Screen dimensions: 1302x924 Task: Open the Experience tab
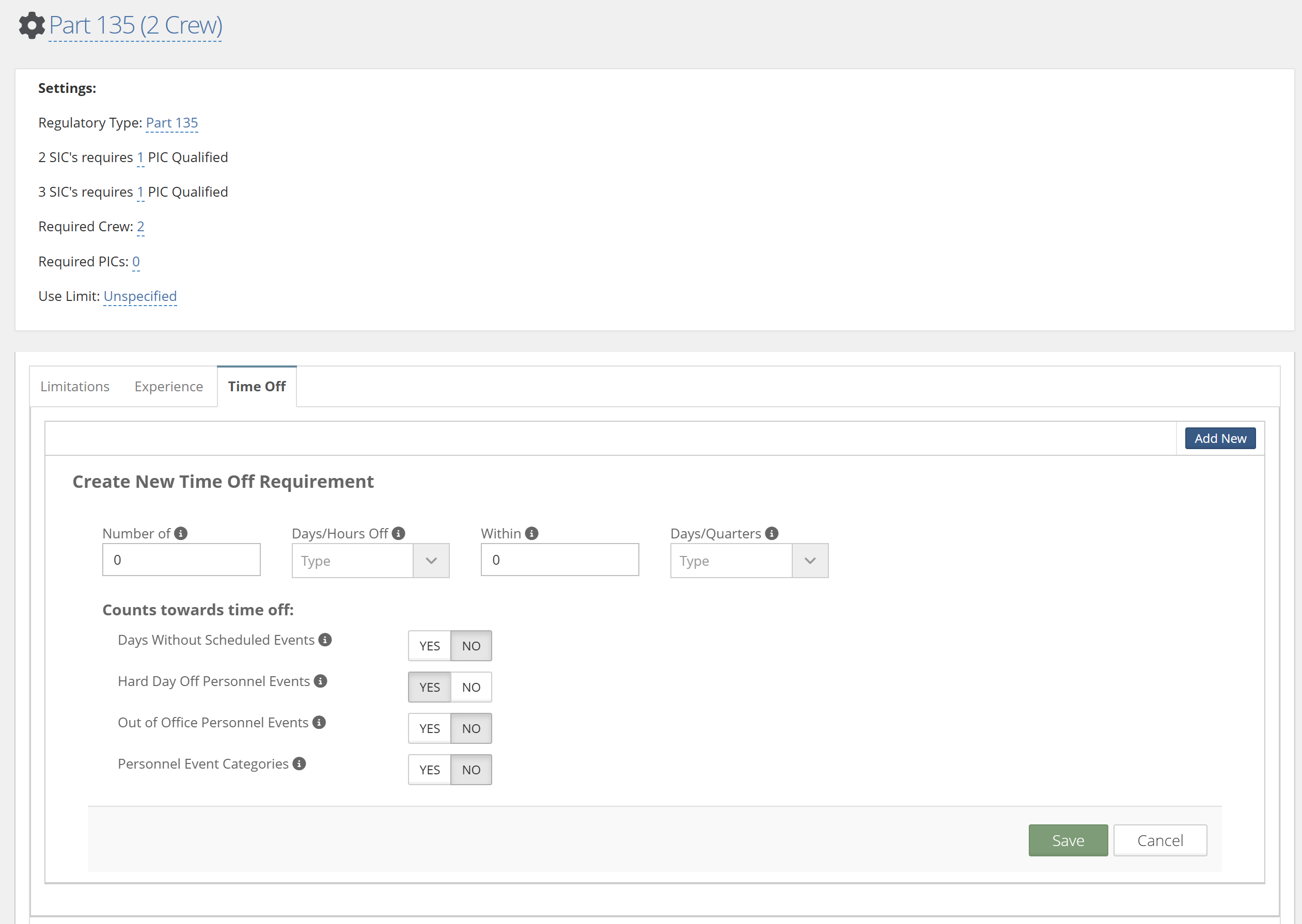tap(168, 386)
